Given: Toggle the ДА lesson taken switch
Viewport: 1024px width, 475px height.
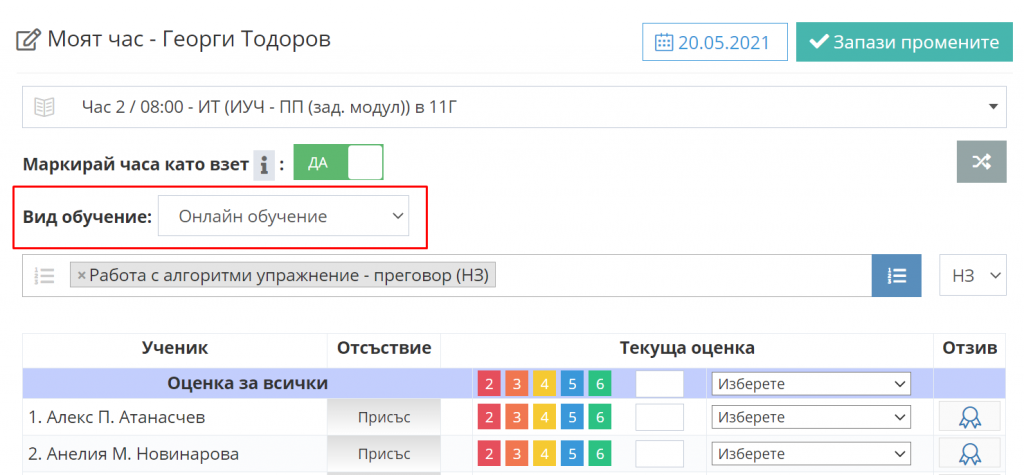Looking at the screenshot, I should pos(338,163).
